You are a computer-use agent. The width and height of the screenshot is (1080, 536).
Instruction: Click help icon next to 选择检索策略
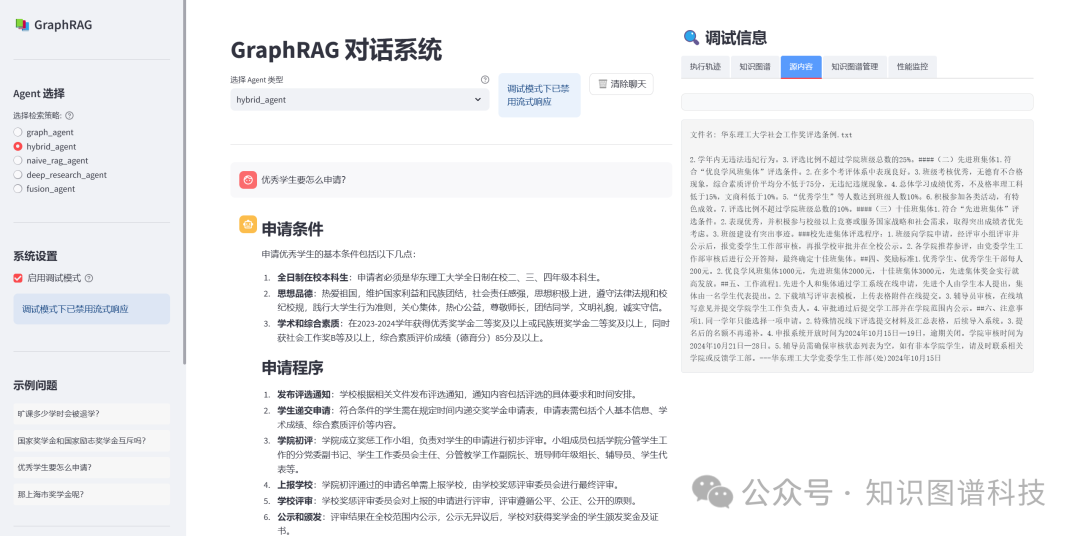pos(70,116)
